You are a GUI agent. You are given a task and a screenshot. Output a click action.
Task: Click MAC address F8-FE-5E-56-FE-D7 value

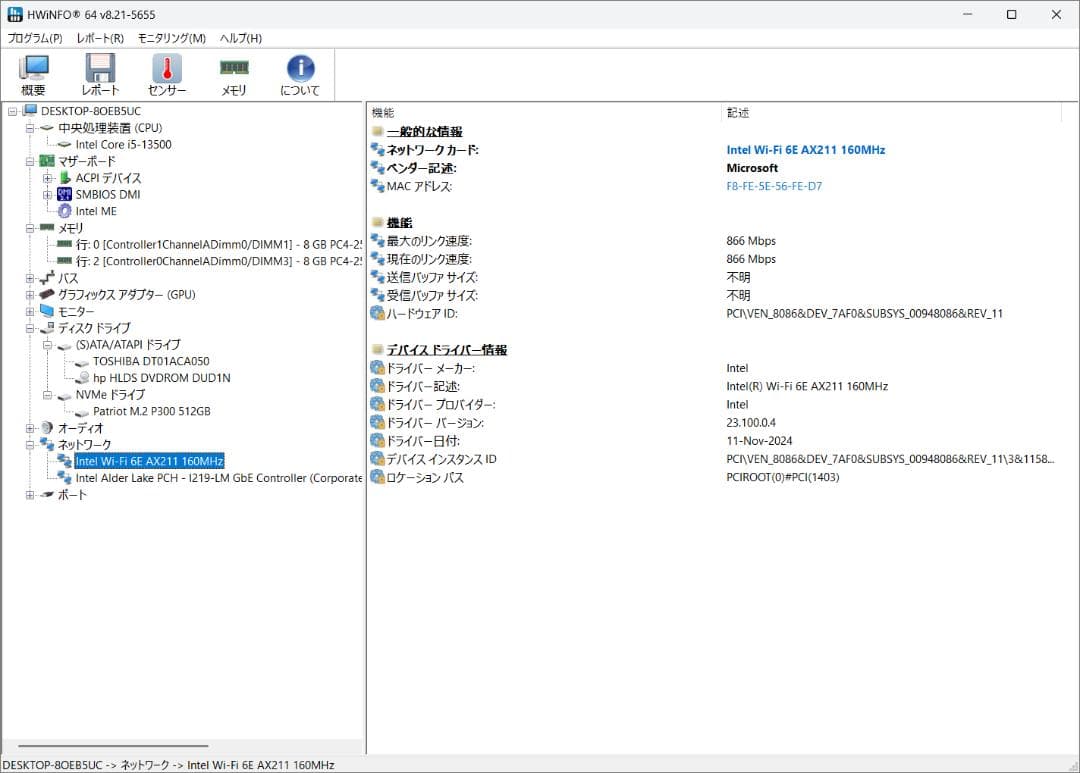coord(774,186)
